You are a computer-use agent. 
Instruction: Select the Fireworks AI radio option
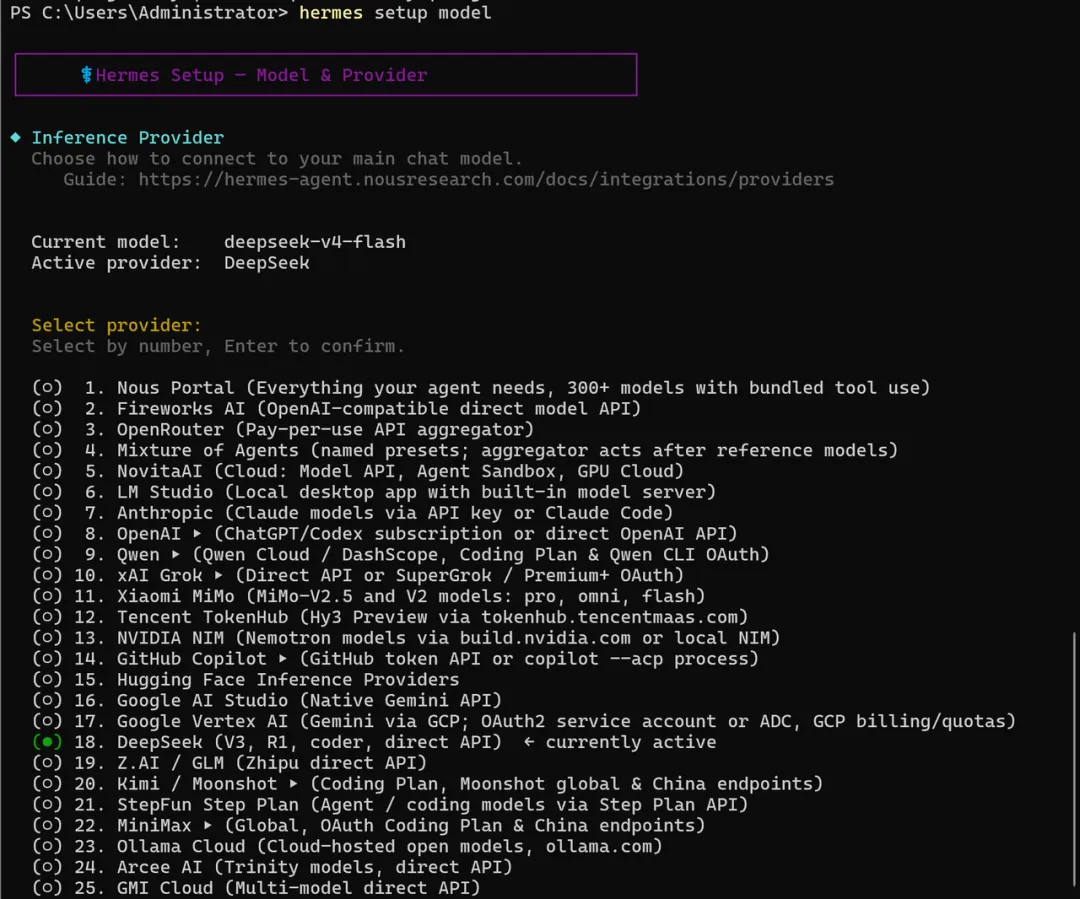pos(47,409)
